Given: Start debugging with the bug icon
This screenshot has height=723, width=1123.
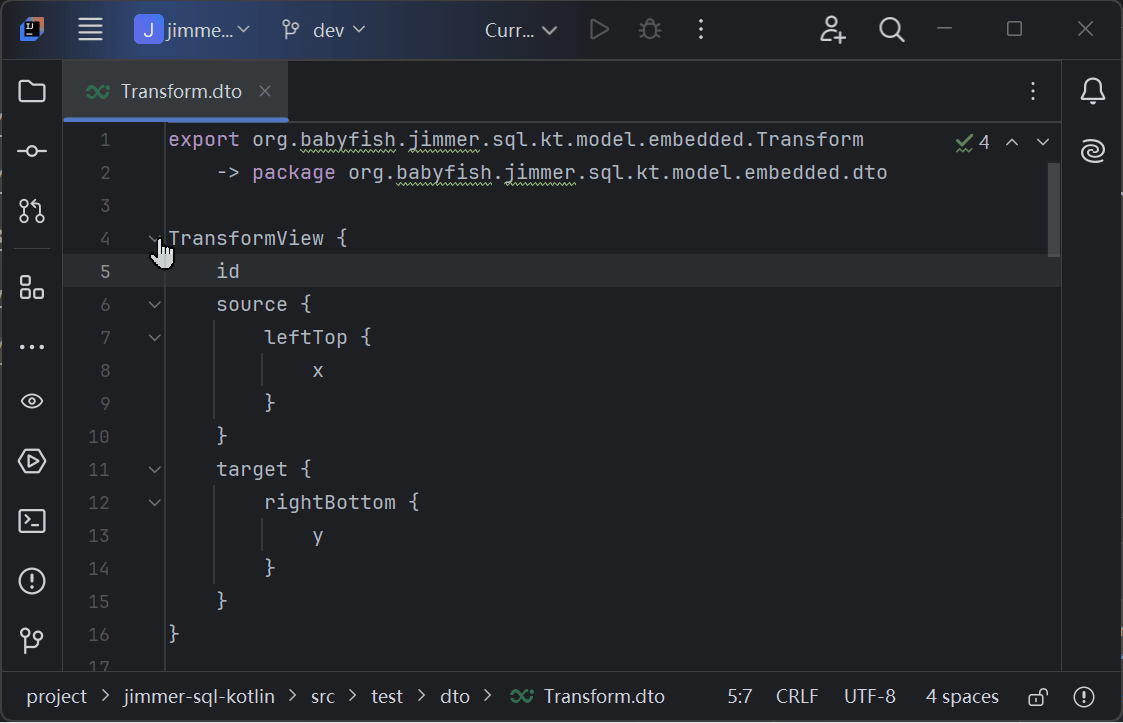Looking at the screenshot, I should click(x=650, y=29).
